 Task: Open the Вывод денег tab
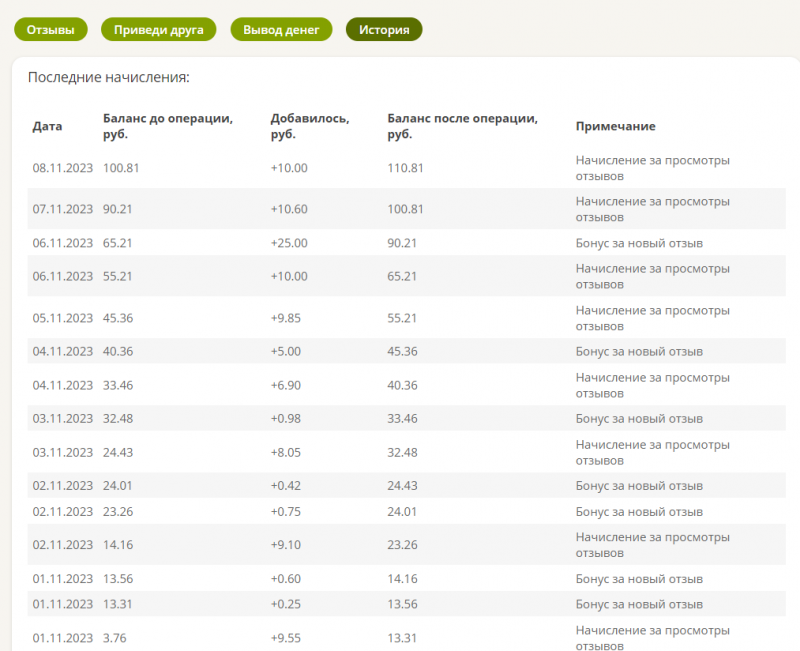coord(281,30)
